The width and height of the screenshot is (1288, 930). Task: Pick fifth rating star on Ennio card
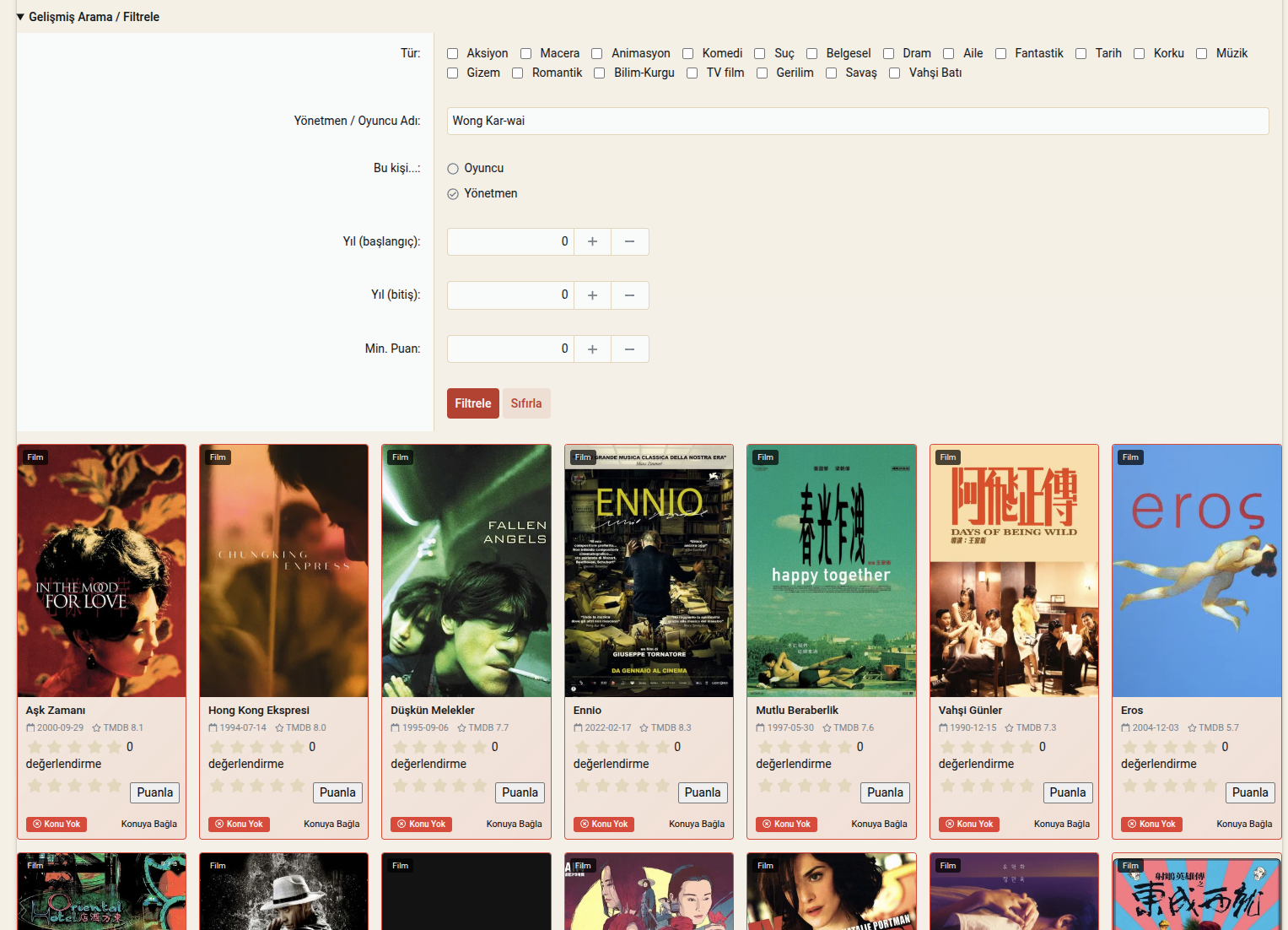point(663,786)
